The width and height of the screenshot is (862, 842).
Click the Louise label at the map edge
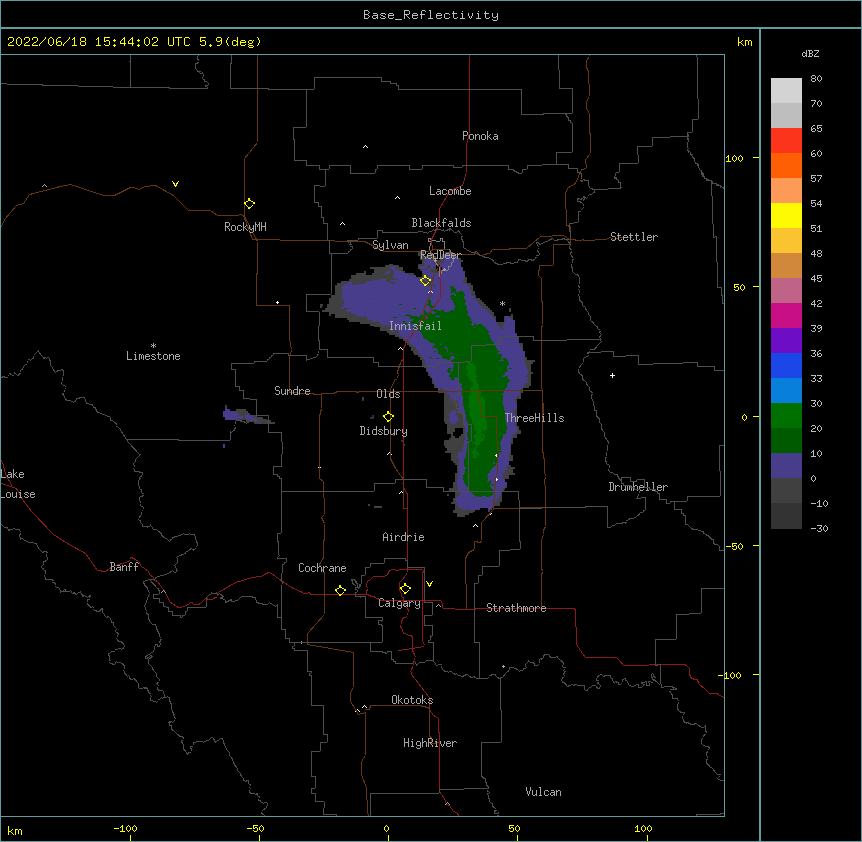coord(18,494)
